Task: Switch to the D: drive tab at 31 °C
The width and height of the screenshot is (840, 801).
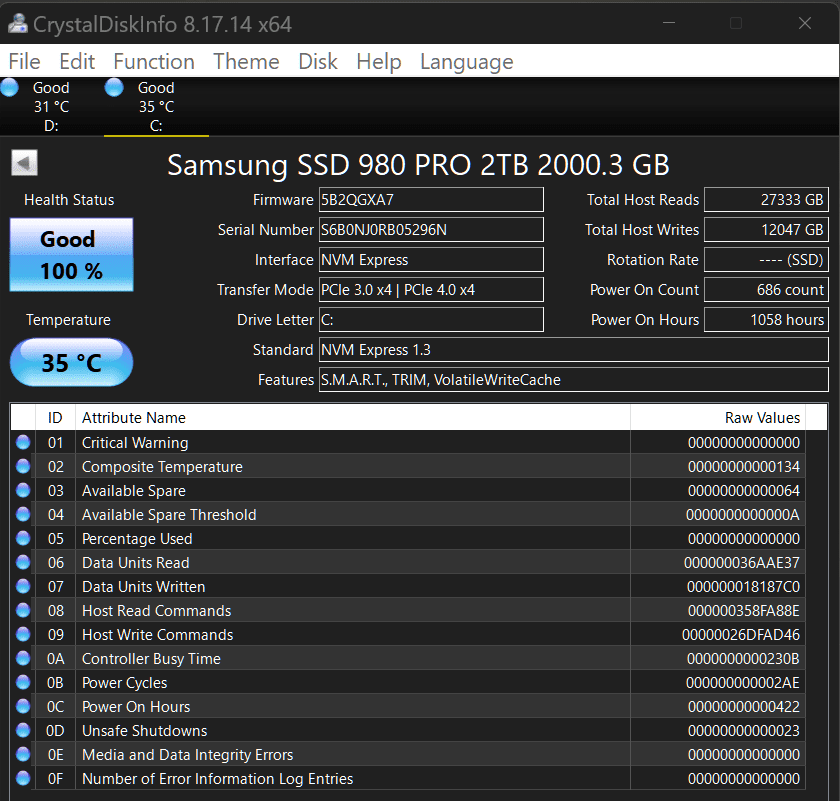Action: tap(51, 107)
